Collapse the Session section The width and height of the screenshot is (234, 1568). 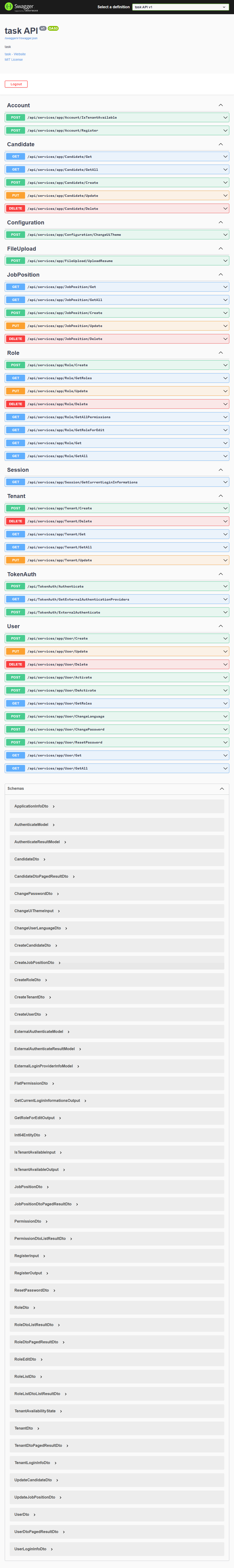221,470
